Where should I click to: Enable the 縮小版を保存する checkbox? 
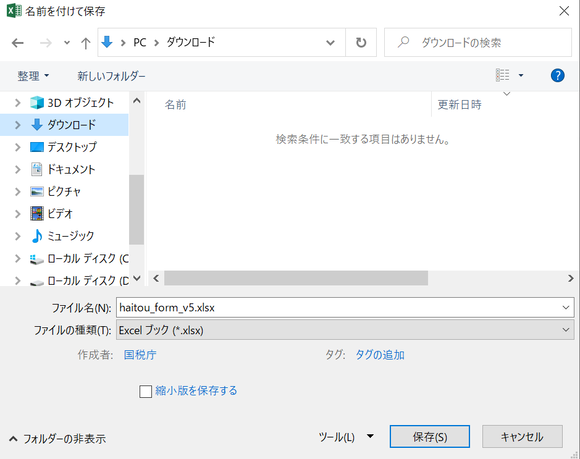[145, 391]
